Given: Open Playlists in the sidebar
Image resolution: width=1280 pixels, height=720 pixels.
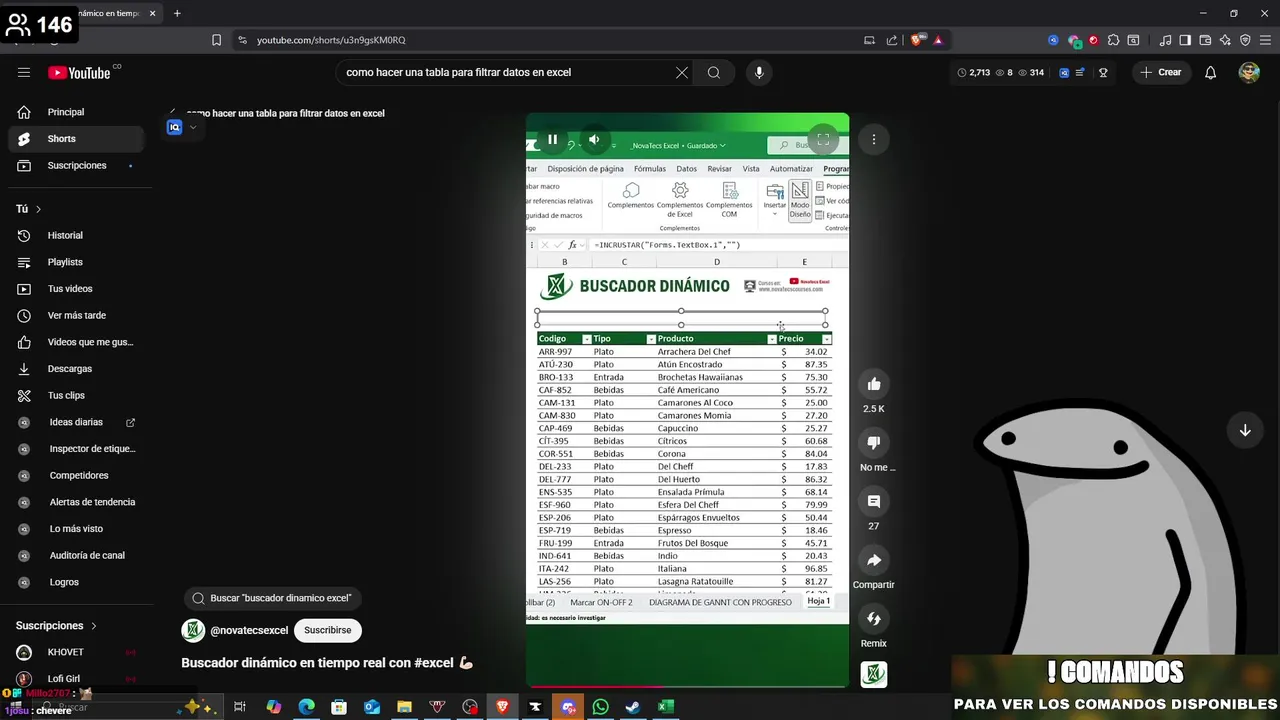Looking at the screenshot, I should 77,262.
